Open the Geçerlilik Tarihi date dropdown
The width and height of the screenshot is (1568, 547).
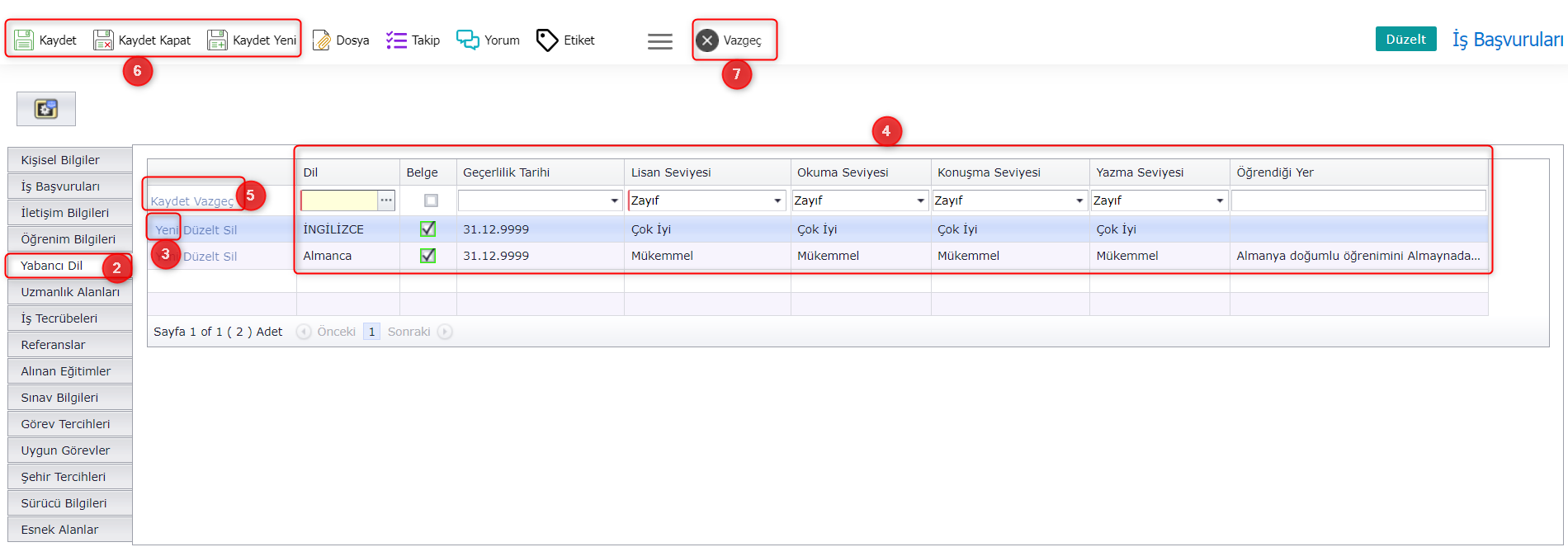(614, 200)
